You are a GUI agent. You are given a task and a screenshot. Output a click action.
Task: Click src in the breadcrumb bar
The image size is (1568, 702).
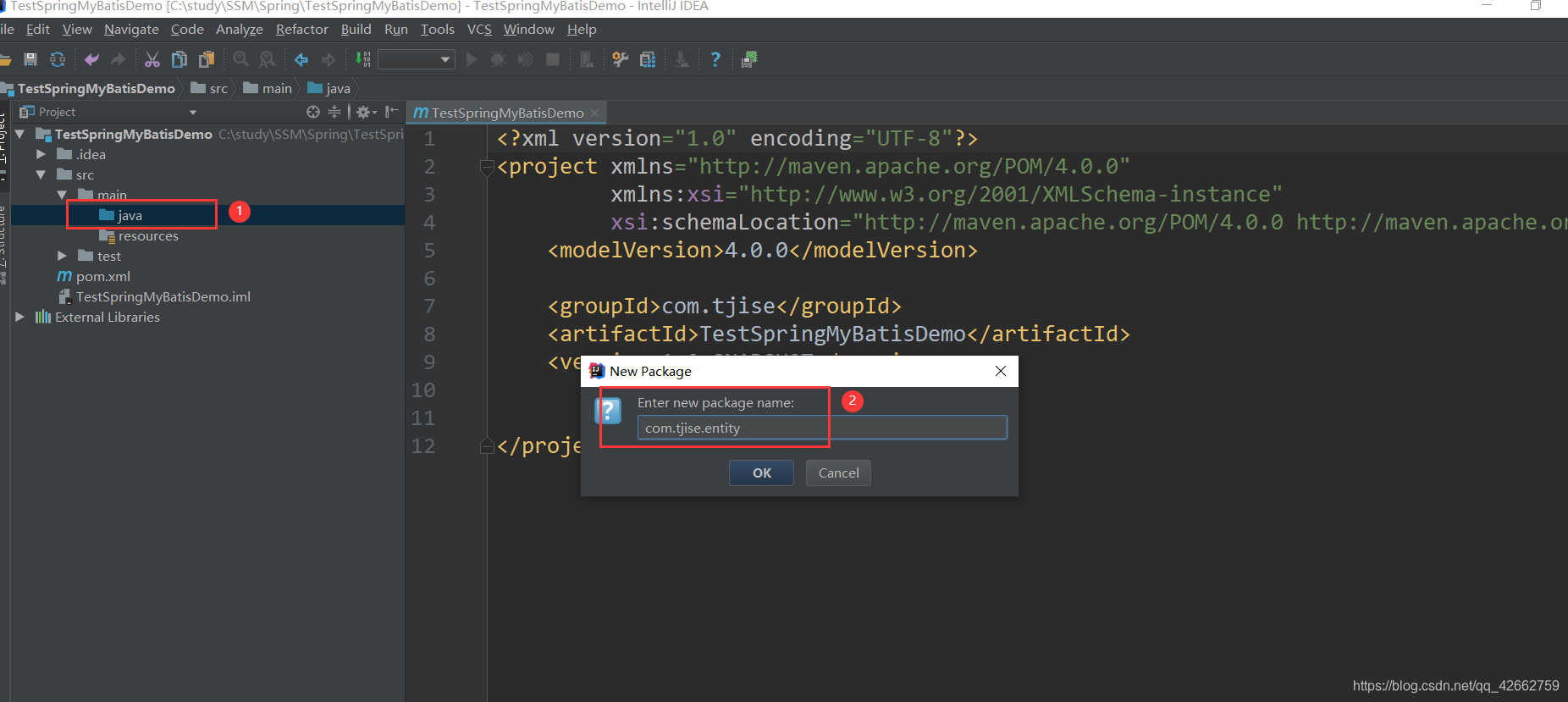tap(210, 88)
